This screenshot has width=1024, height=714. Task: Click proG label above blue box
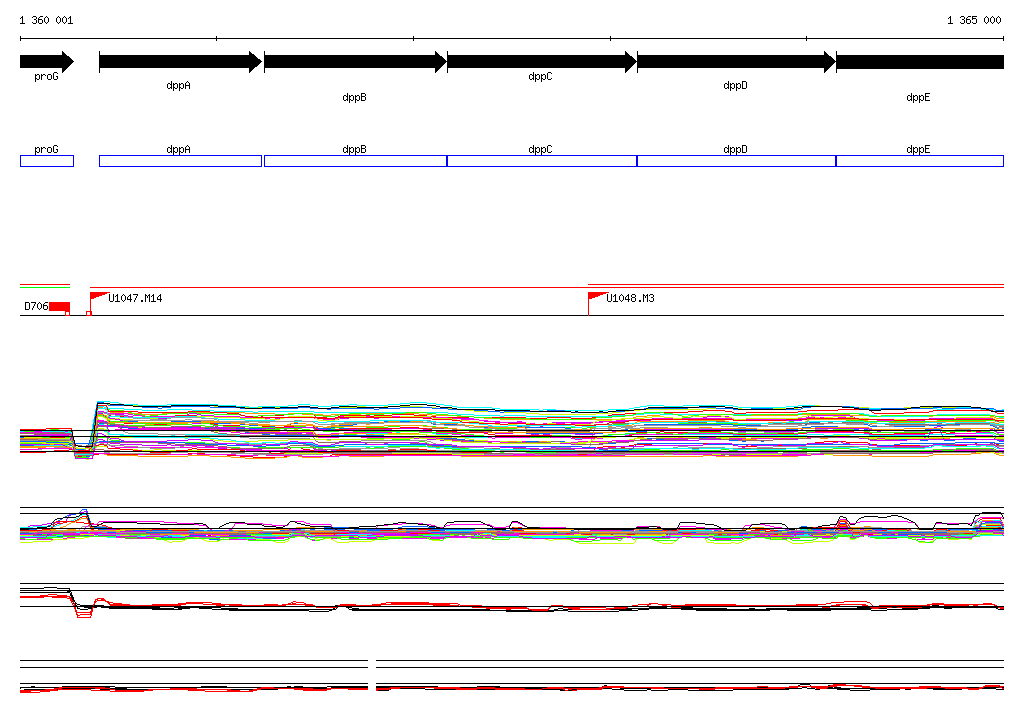click(46, 150)
